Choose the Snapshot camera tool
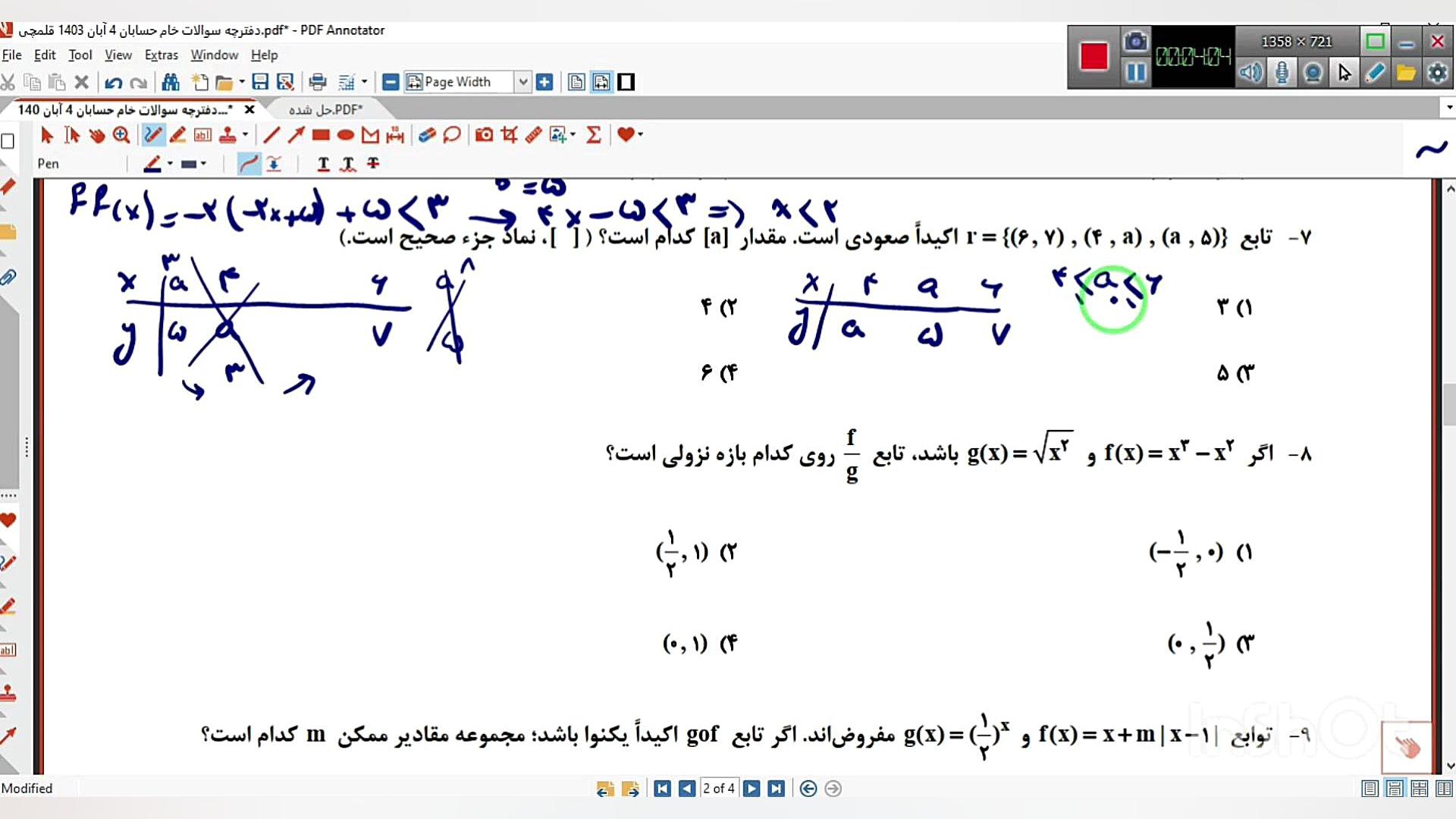The height and width of the screenshot is (819, 1456). [484, 135]
